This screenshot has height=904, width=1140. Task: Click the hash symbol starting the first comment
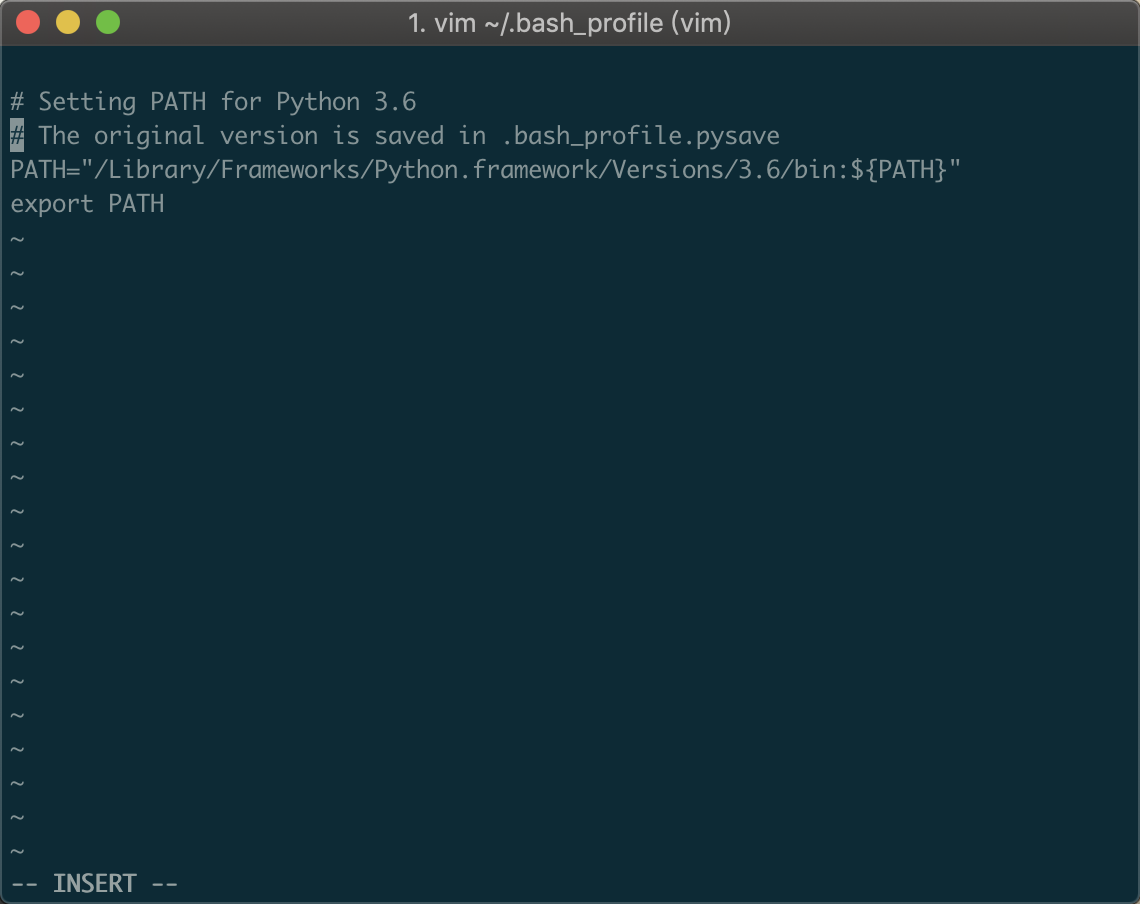(16, 101)
